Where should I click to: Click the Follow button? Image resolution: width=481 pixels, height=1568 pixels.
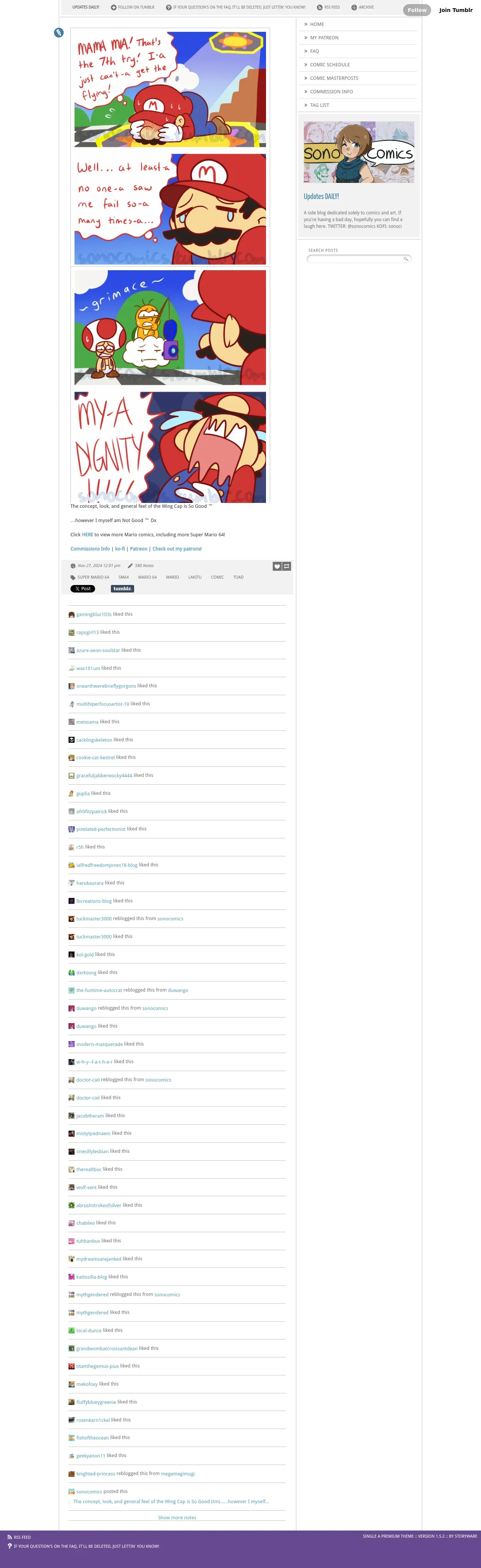[417, 10]
